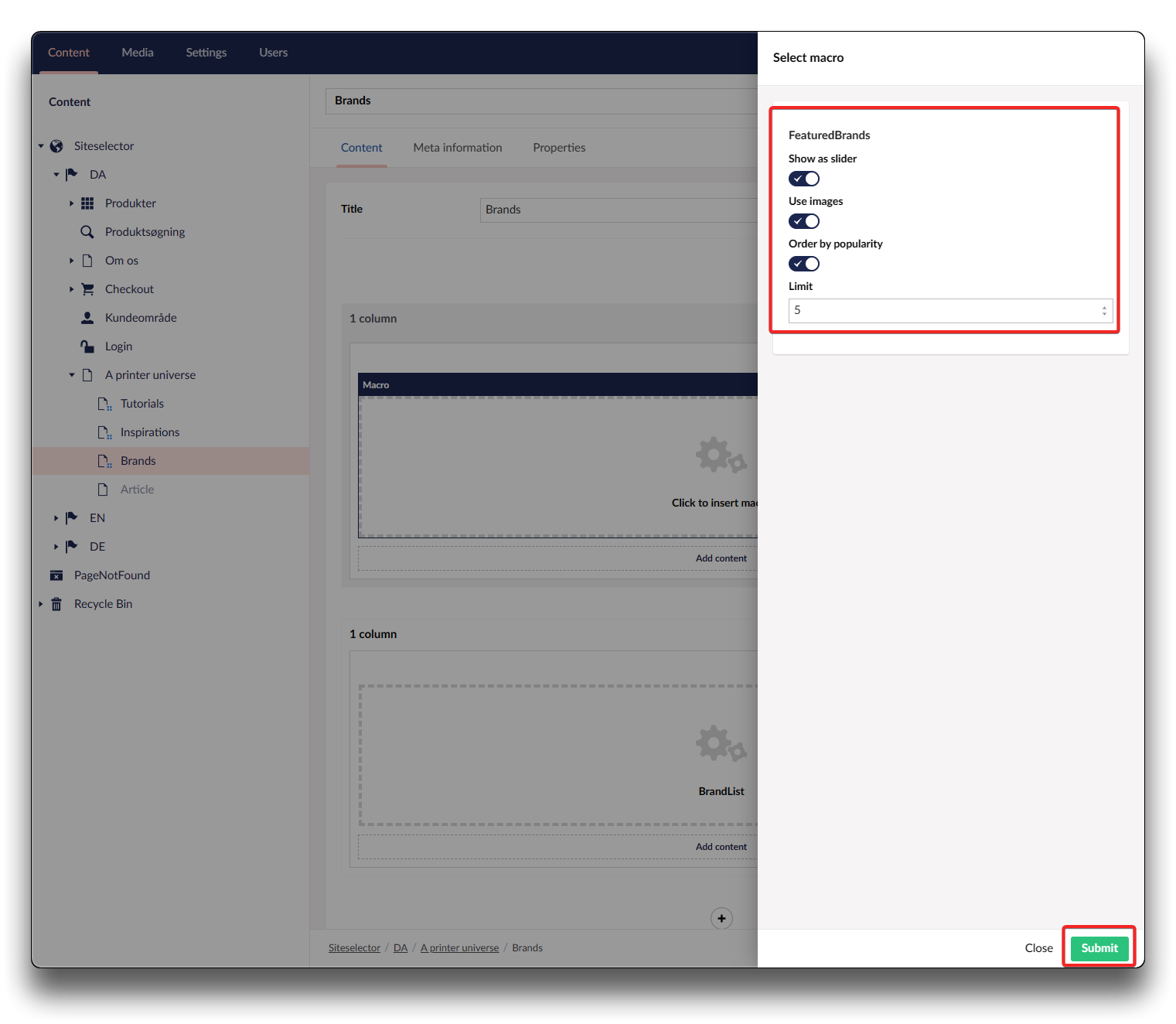Expand the EN language node

click(56, 518)
